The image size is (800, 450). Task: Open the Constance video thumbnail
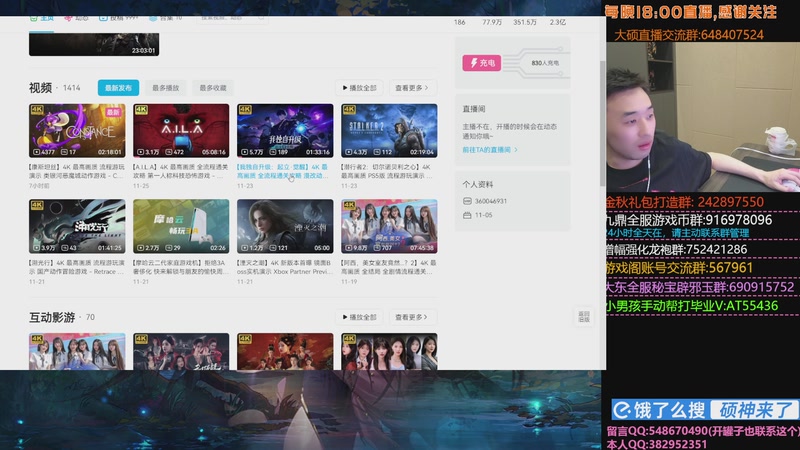pos(77,131)
